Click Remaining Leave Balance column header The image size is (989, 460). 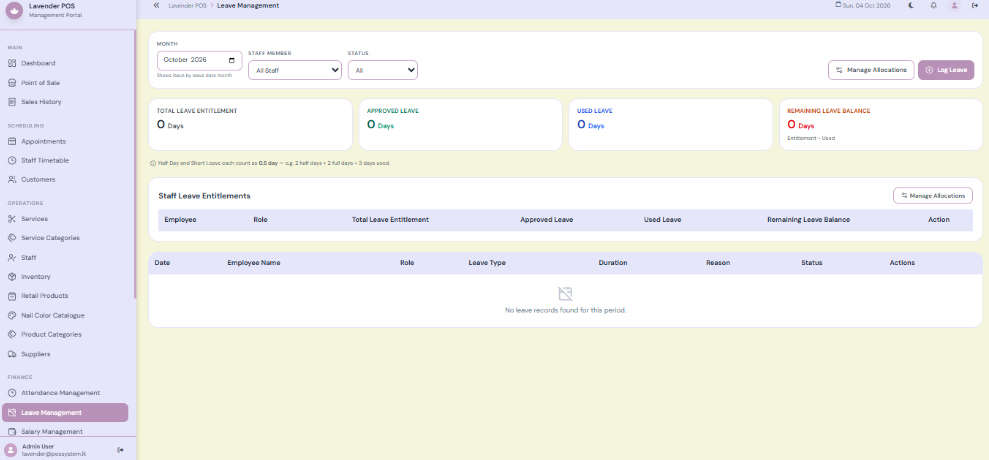coord(809,220)
